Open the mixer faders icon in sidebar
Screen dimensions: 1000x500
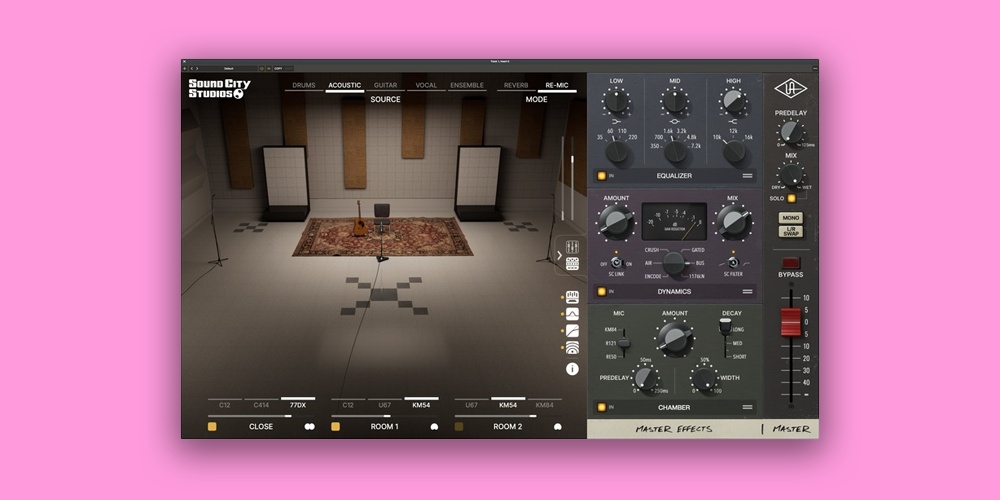(x=573, y=246)
